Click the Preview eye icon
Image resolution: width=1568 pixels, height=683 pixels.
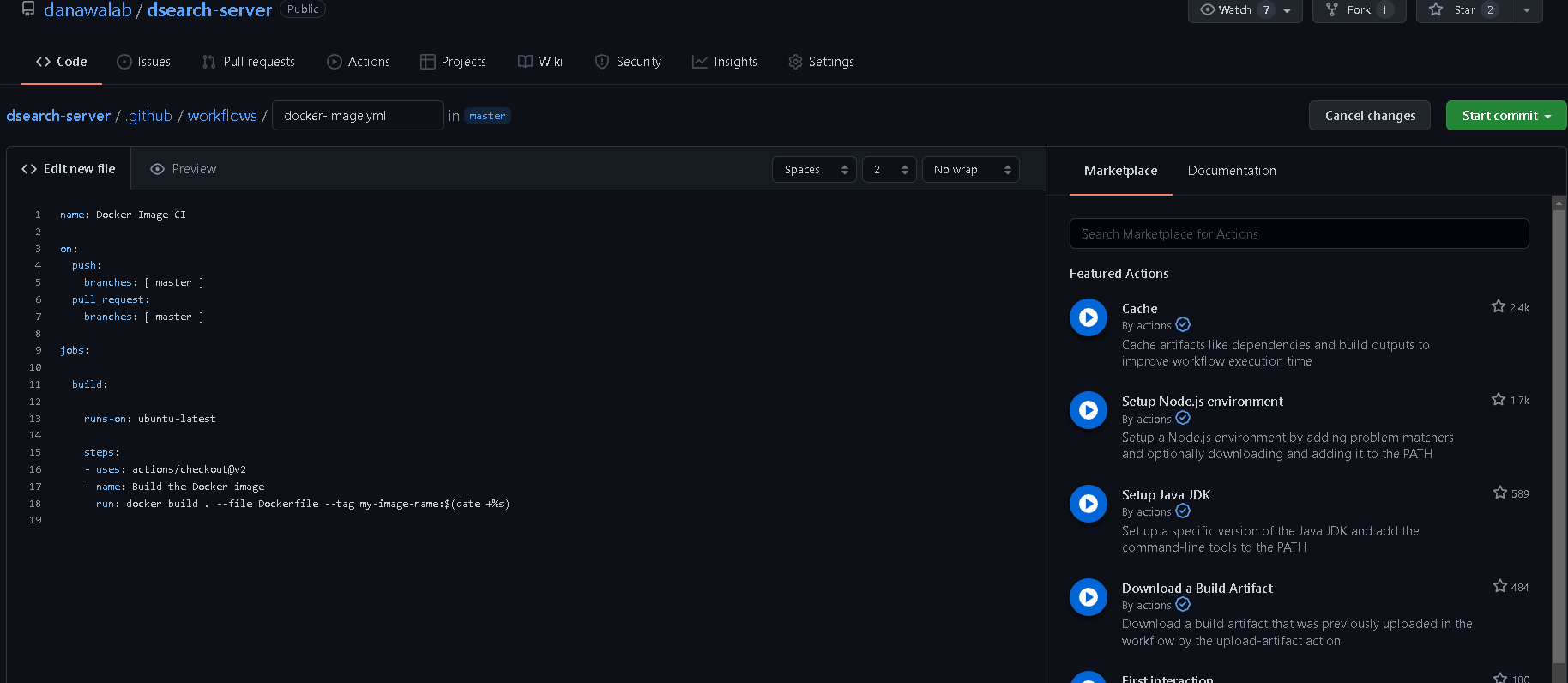tap(157, 169)
